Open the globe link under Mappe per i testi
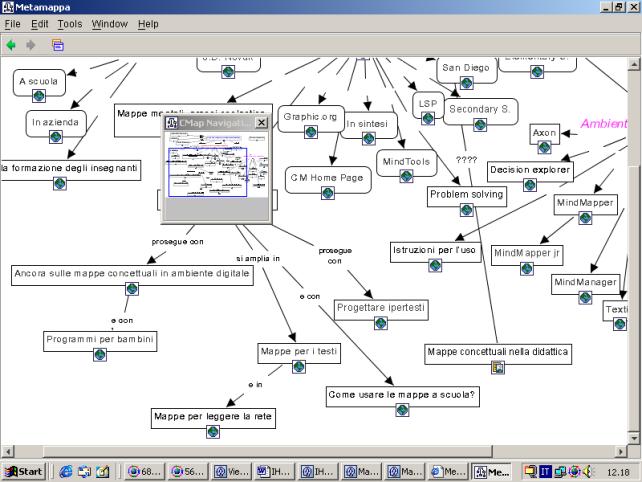Viewport: 642px width, 482px height. 299,367
